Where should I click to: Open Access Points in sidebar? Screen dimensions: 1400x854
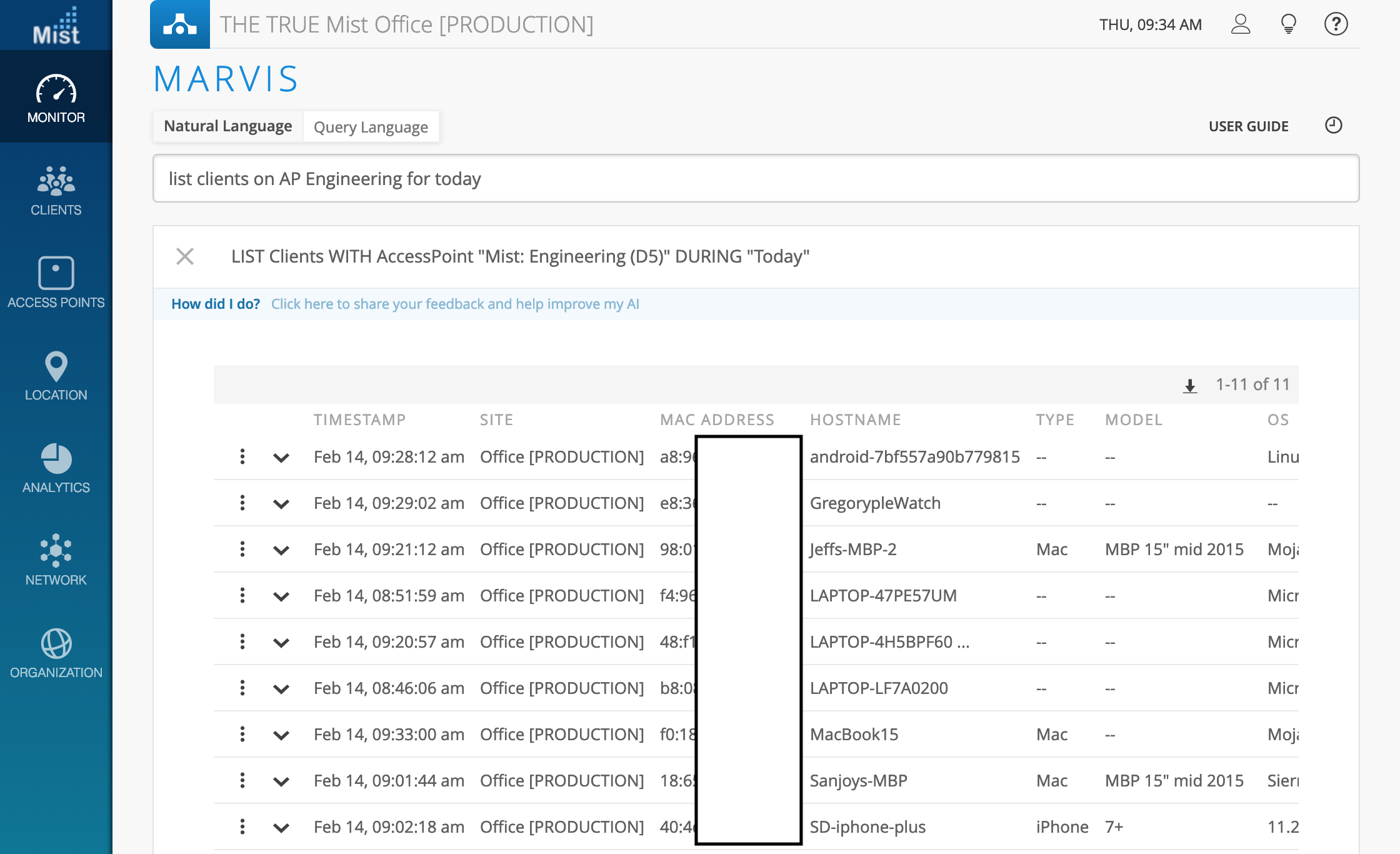point(56,283)
